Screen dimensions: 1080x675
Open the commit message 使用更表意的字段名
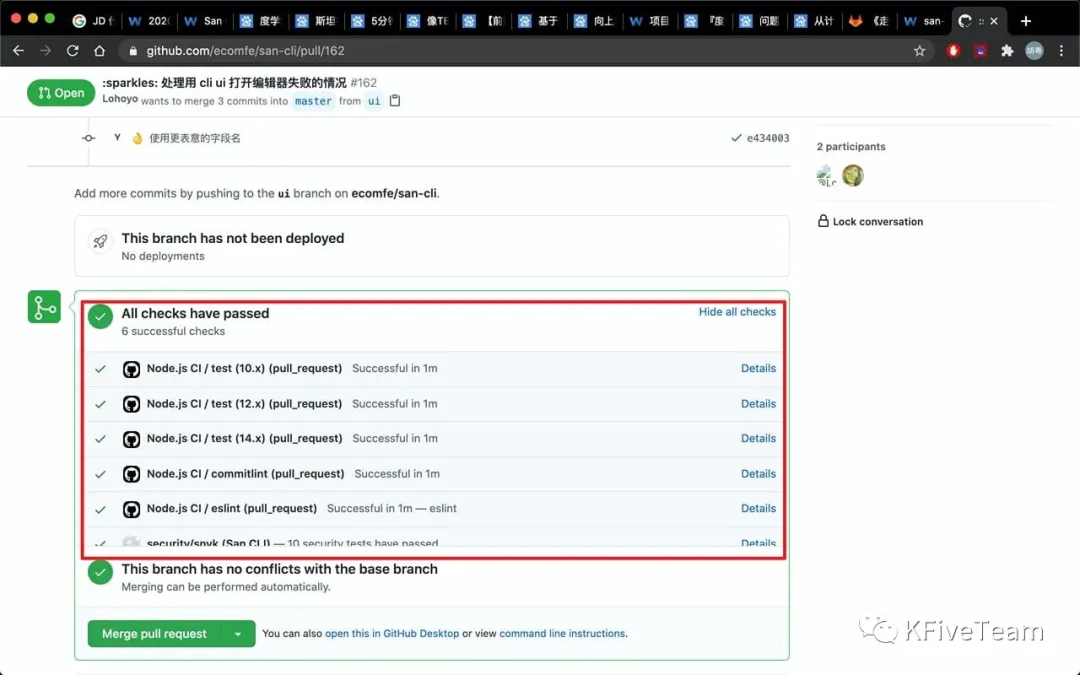(x=195, y=138)
